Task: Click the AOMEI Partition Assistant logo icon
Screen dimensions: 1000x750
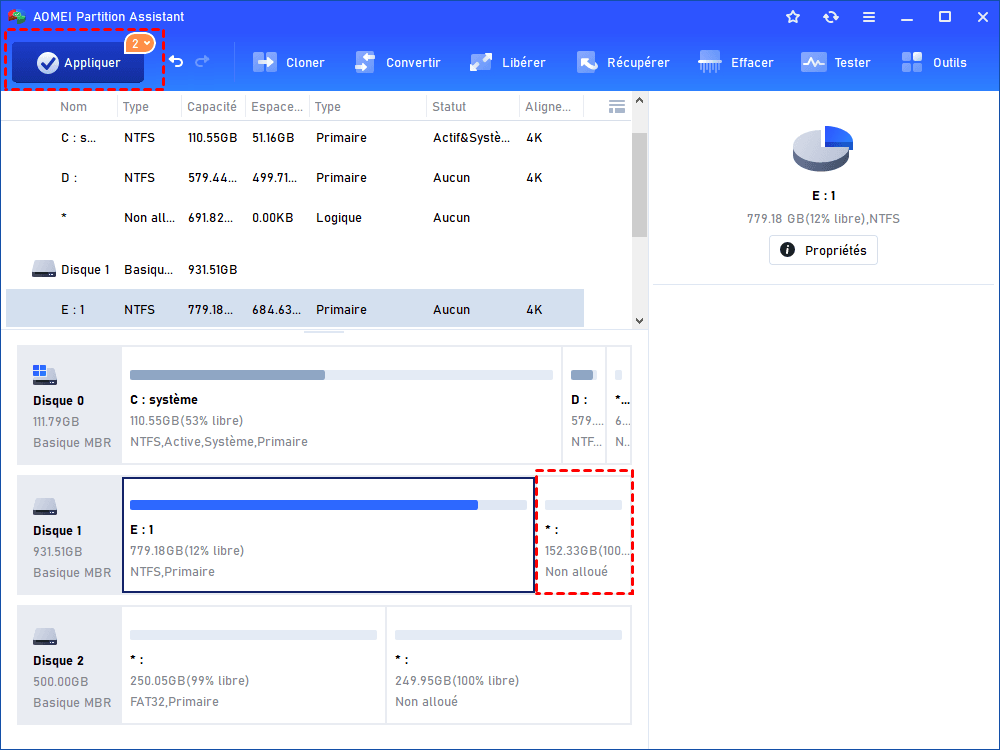Action: 17,17
